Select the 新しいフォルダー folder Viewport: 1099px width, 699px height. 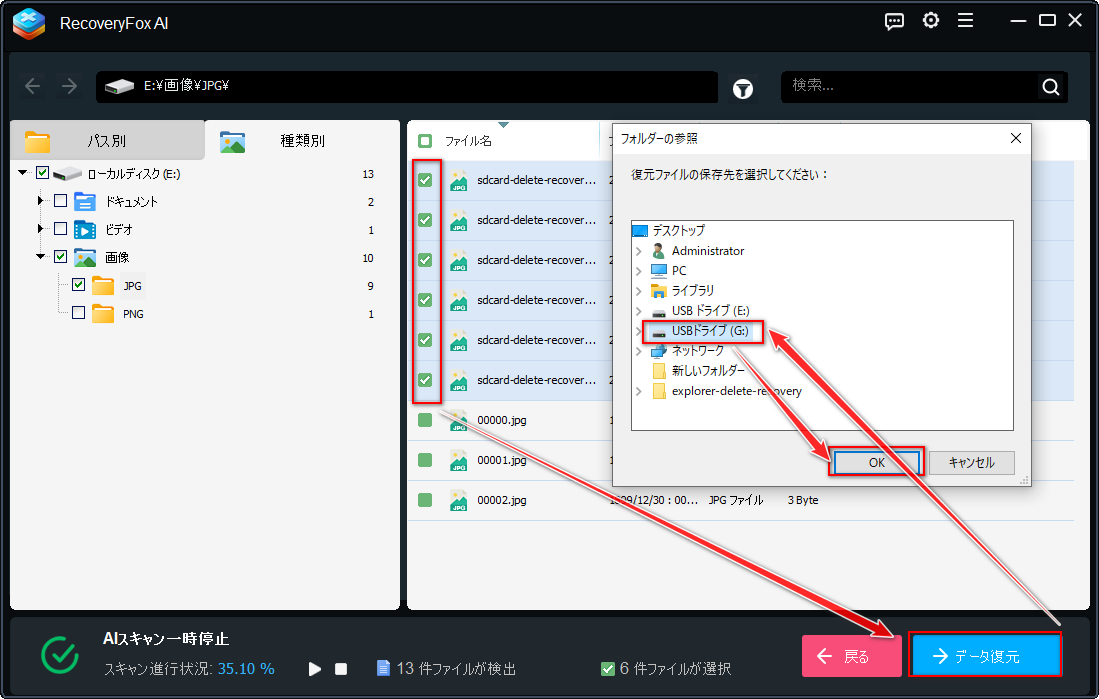[x=708, y=371]
